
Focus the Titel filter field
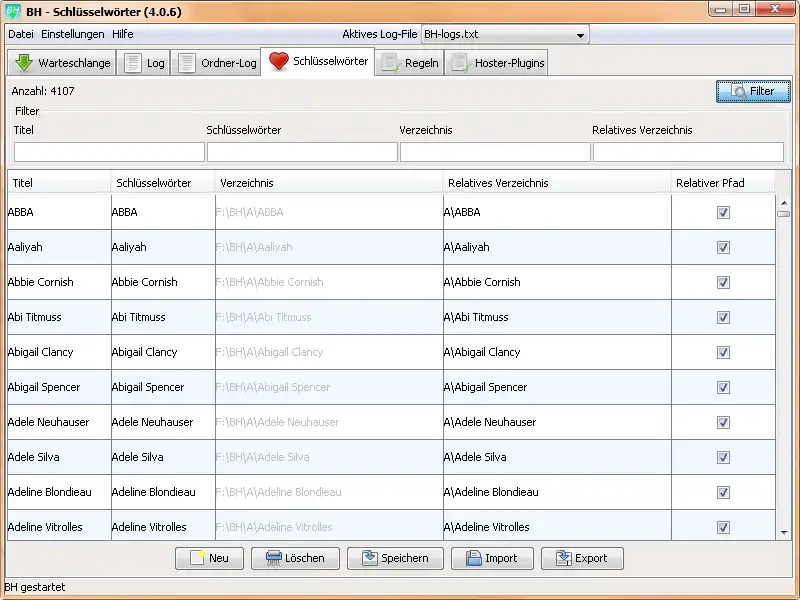pos(109,152)
